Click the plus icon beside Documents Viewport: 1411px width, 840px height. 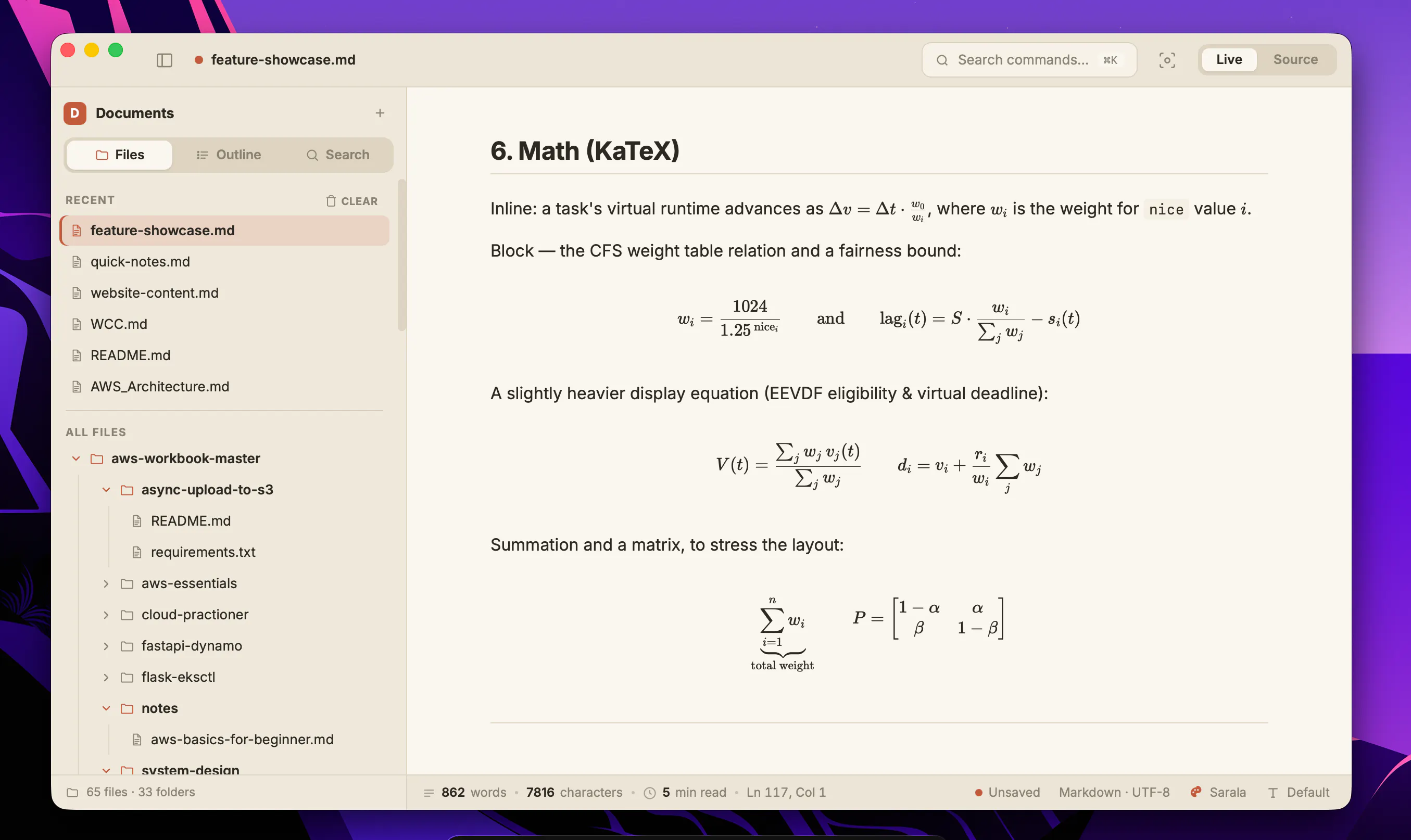pyautogui.click(x=380, y=113)
